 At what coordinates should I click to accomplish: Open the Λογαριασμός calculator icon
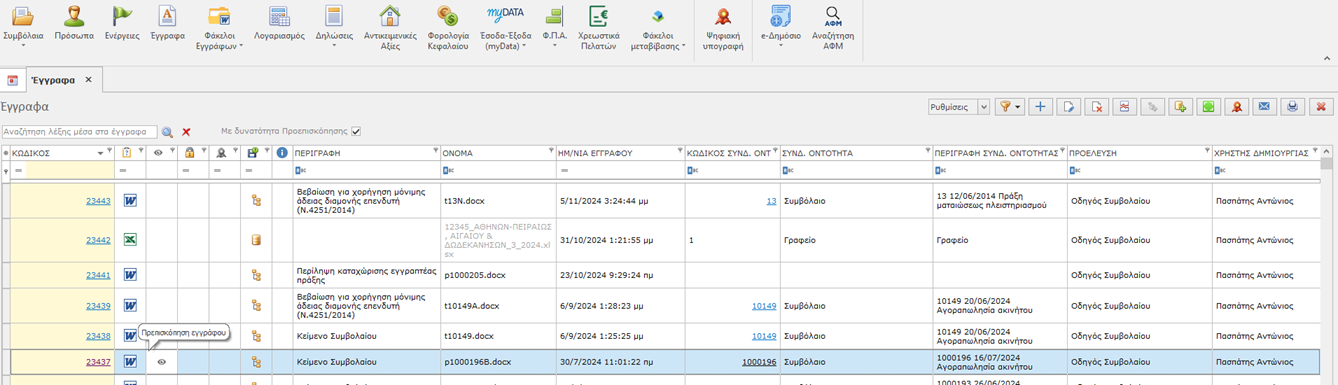pos(280,22)
